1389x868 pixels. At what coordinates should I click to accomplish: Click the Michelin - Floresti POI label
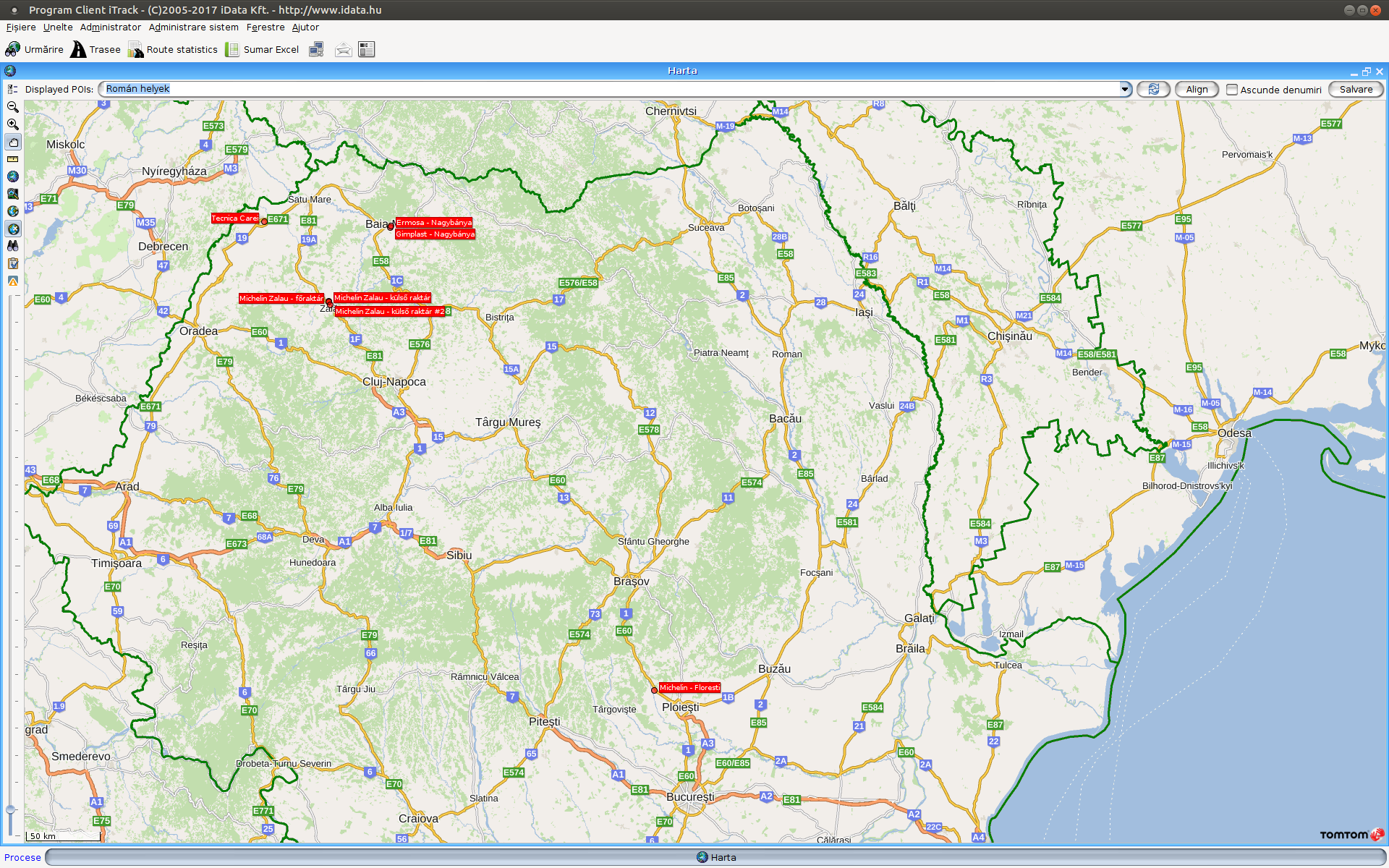pyautogui.click(x=689, y=688)
